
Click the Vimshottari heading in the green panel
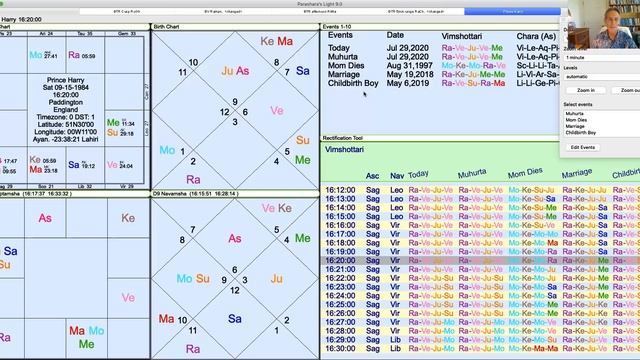coord(344,150)
